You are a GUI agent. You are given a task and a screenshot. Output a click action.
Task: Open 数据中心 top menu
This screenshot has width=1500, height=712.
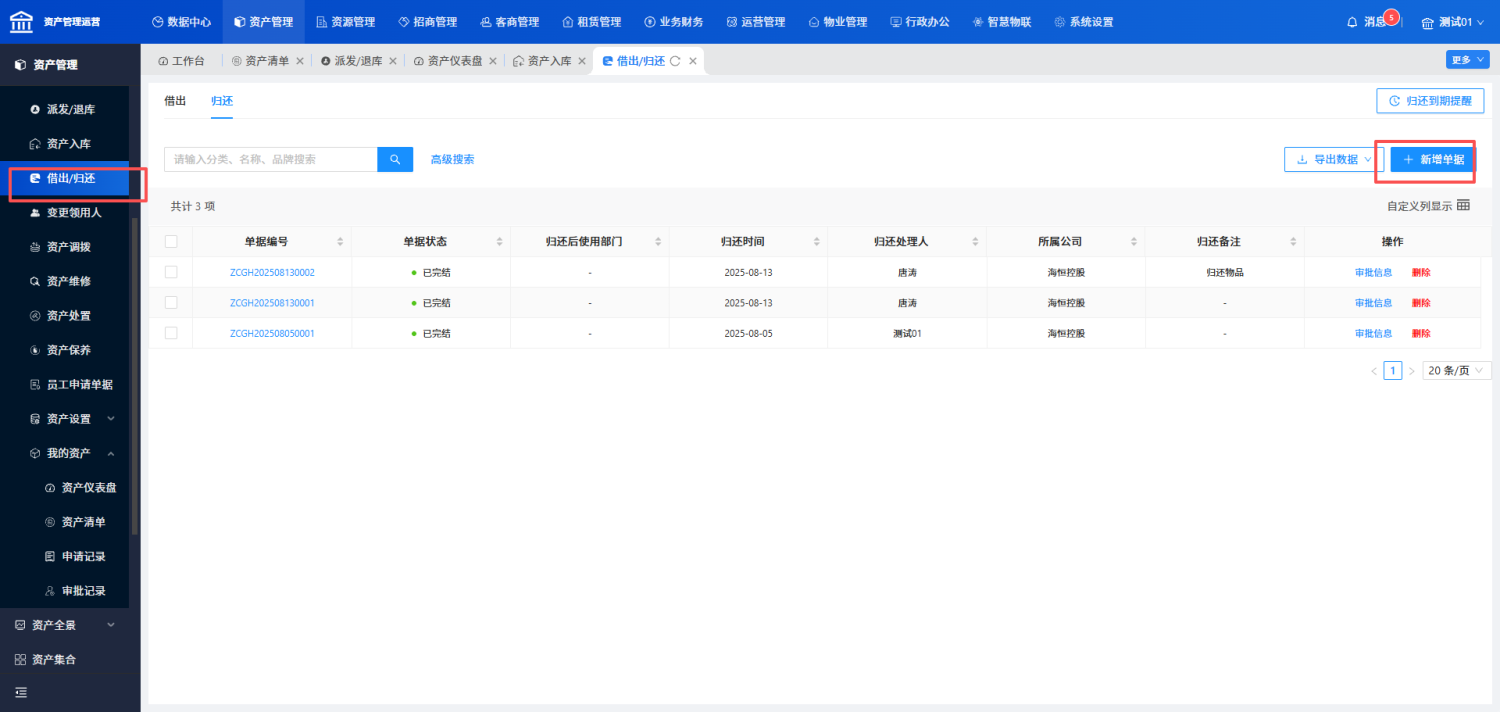(x=181, y=22)
